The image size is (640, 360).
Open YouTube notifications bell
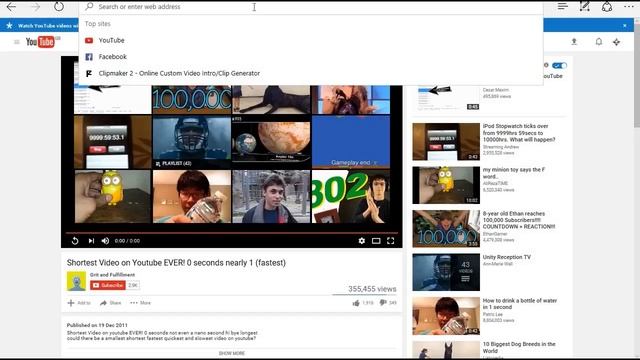pyautogui.click(x=598, y=42)
